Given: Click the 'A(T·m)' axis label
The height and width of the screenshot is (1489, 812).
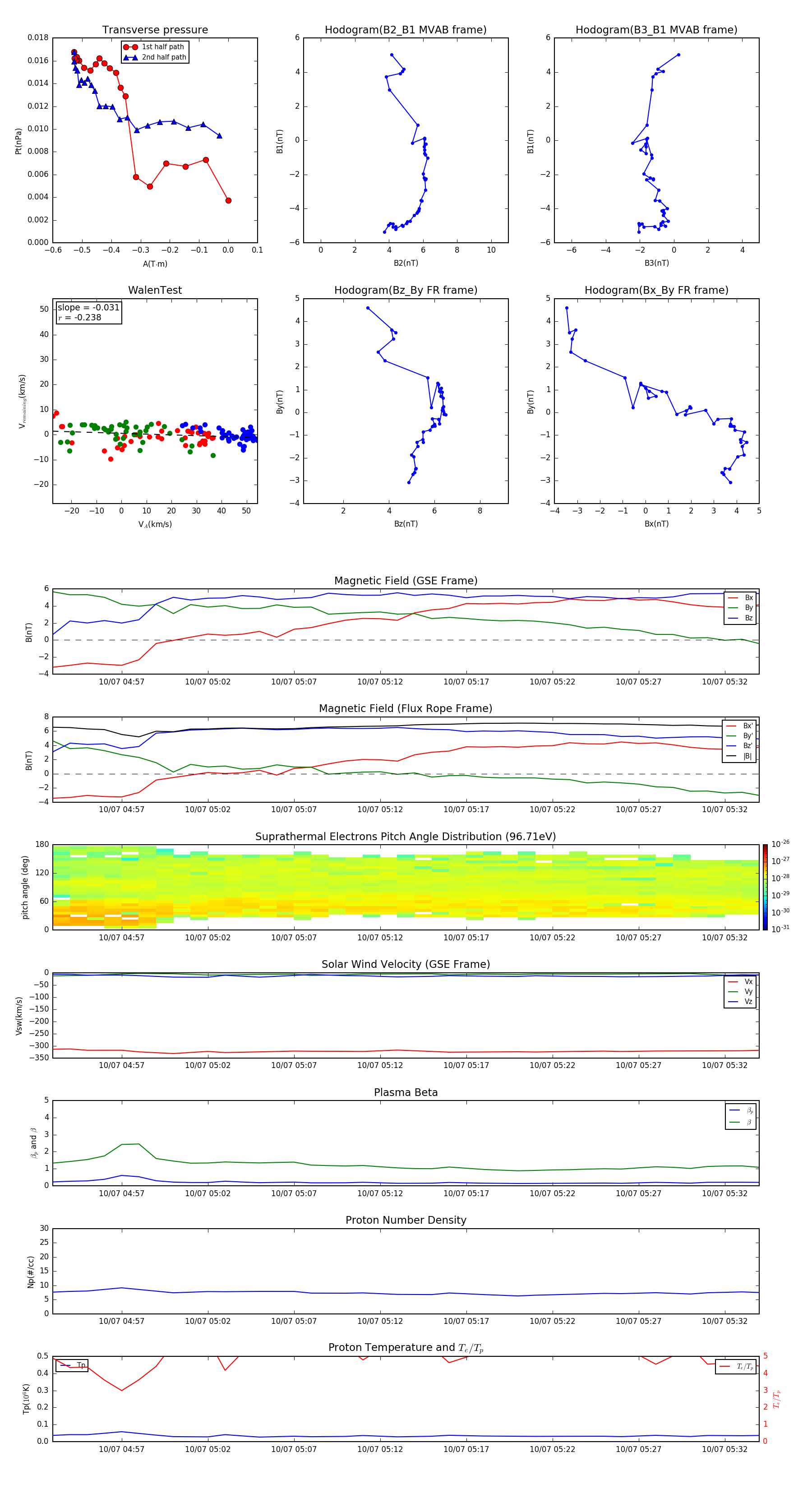Looking at the screenshot, I should 155,264.
